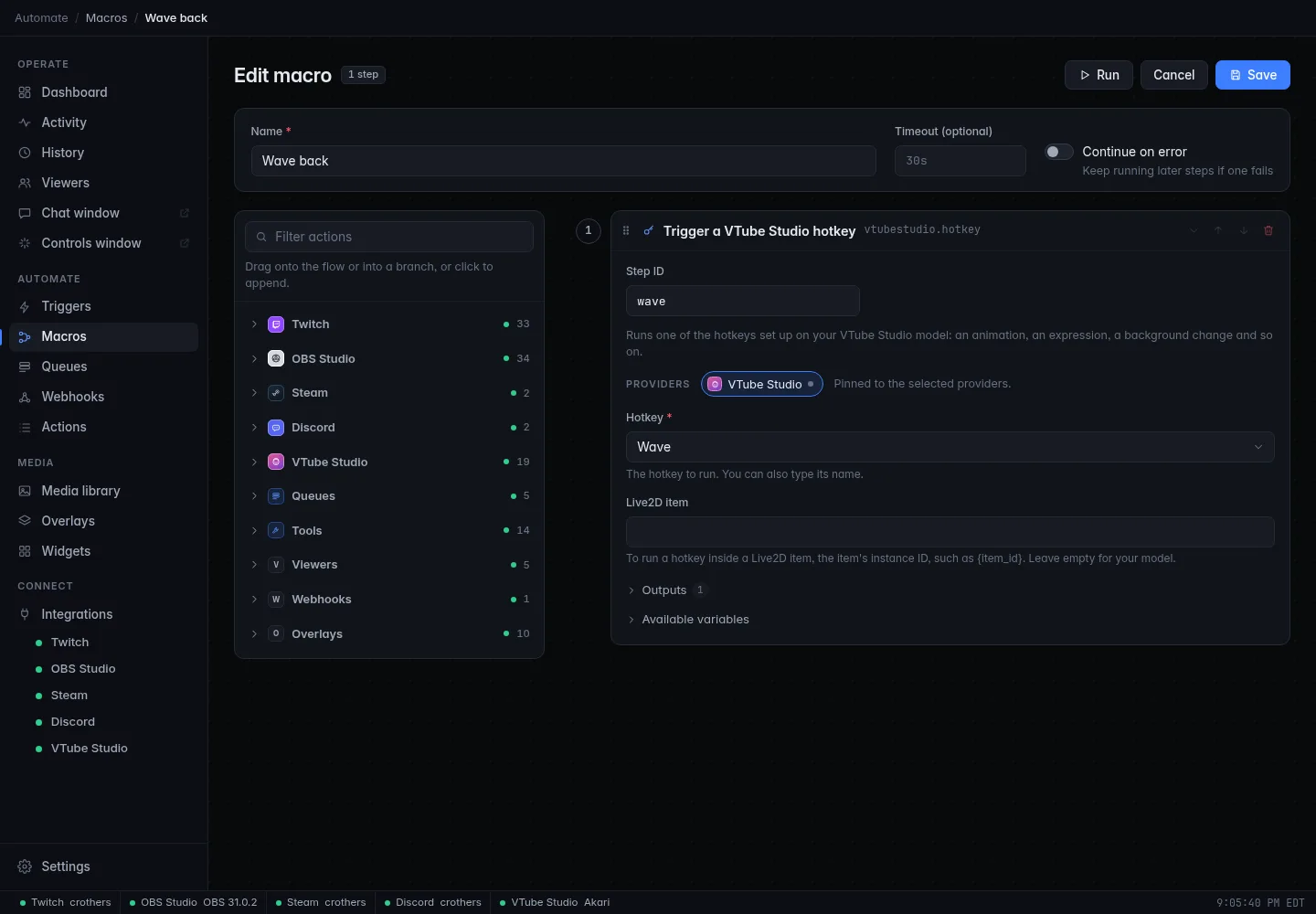The image size is (1316, 914).
Task: Click the 1 step badge
Action: (363, 75)
